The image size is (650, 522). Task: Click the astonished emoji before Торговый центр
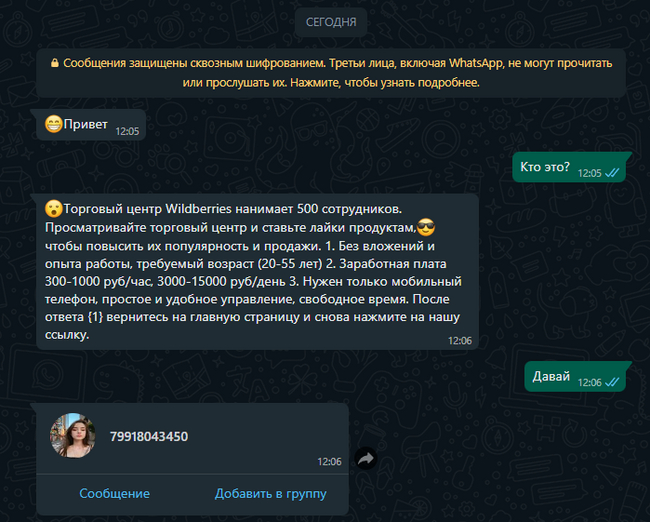pyautogui.click(x=53, y=209)
